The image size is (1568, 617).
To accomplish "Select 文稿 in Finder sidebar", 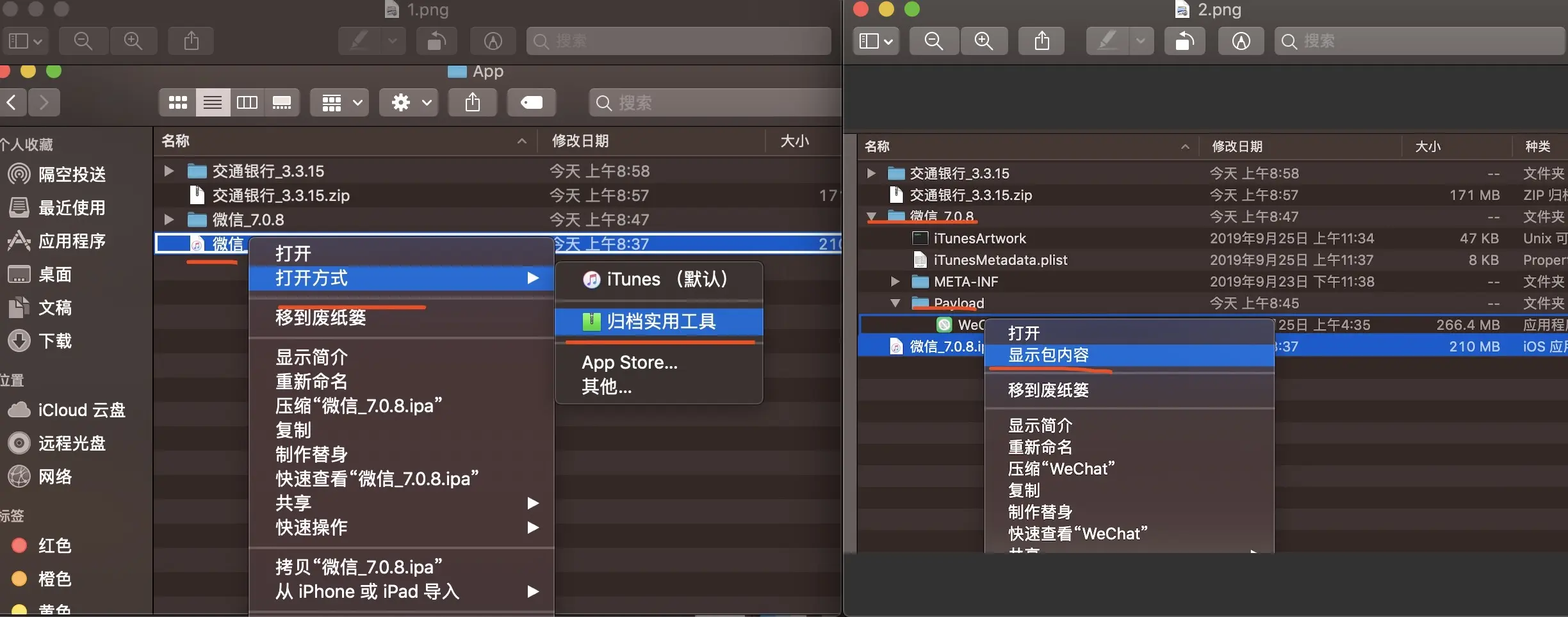I will [40, 307].
